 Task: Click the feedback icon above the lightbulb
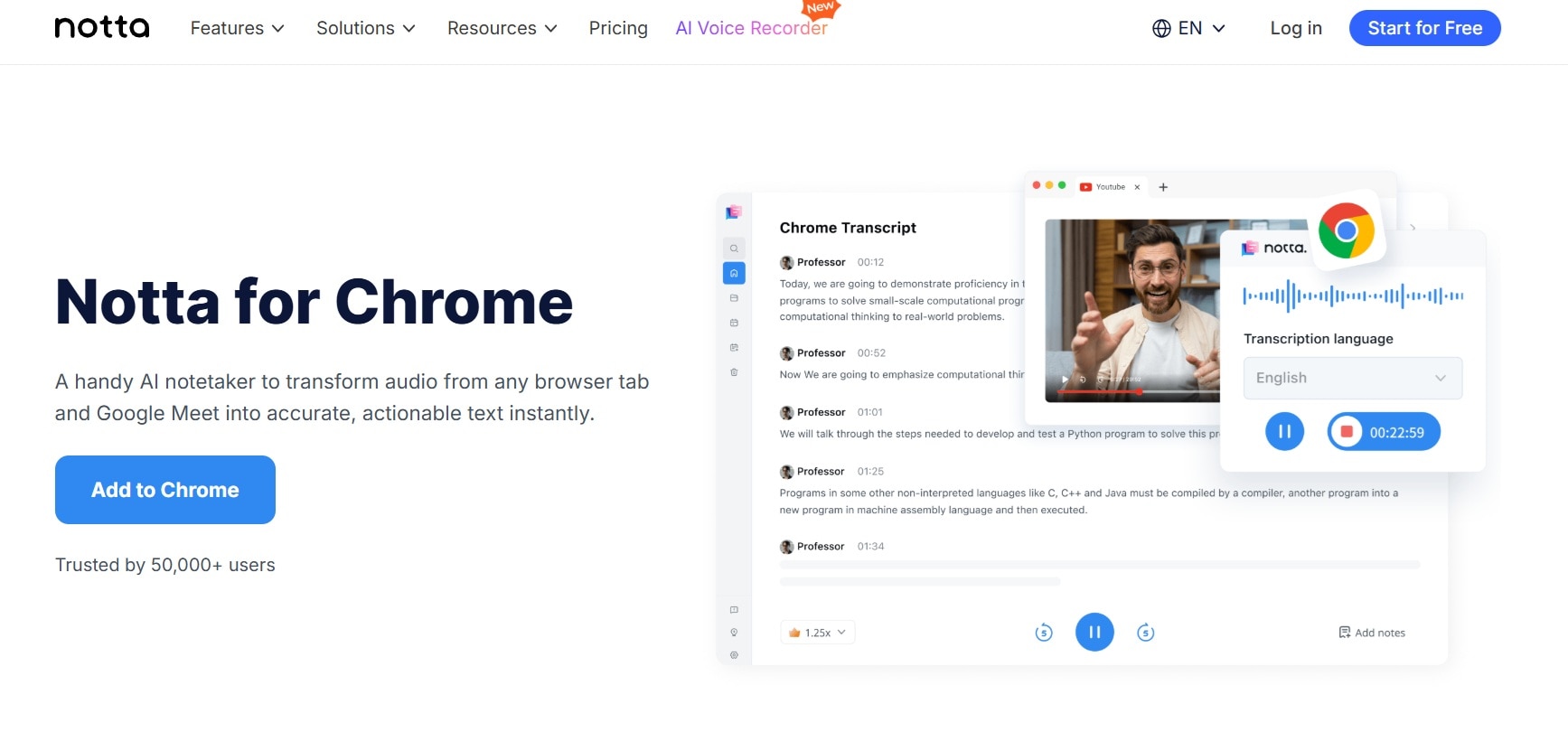[734, 610]
